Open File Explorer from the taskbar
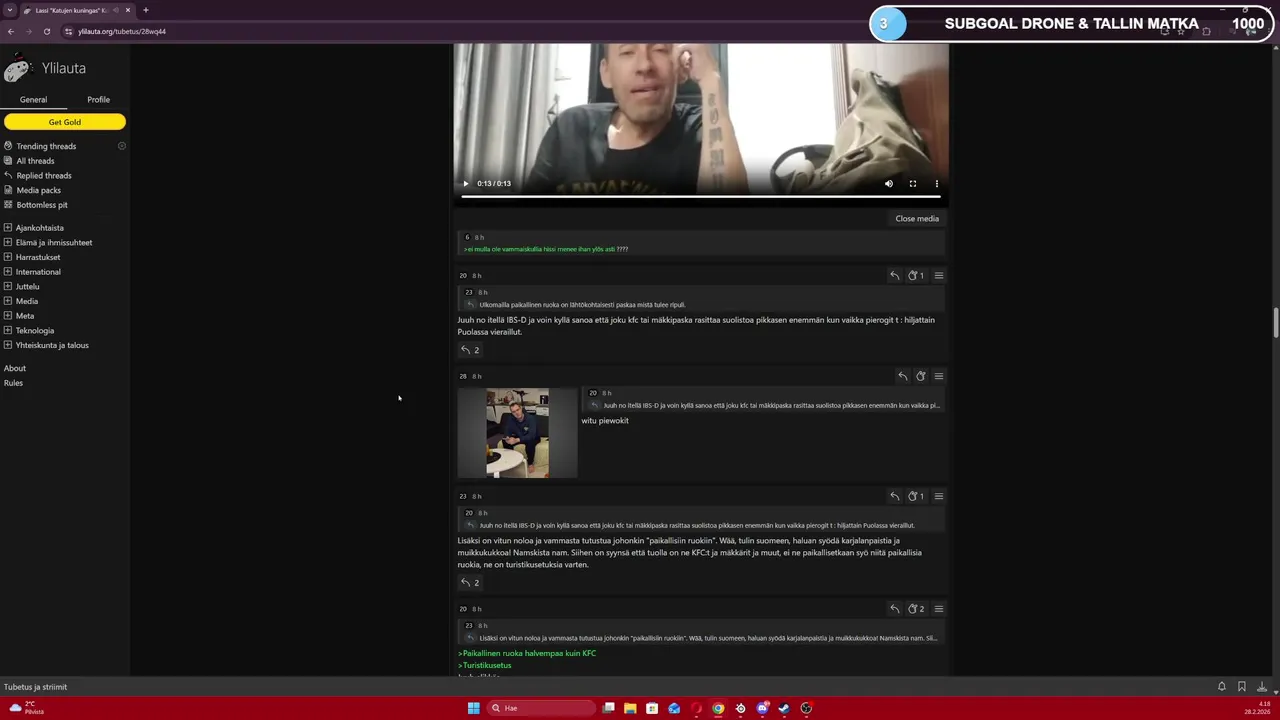1280x720 pixels. click(630, 708)
